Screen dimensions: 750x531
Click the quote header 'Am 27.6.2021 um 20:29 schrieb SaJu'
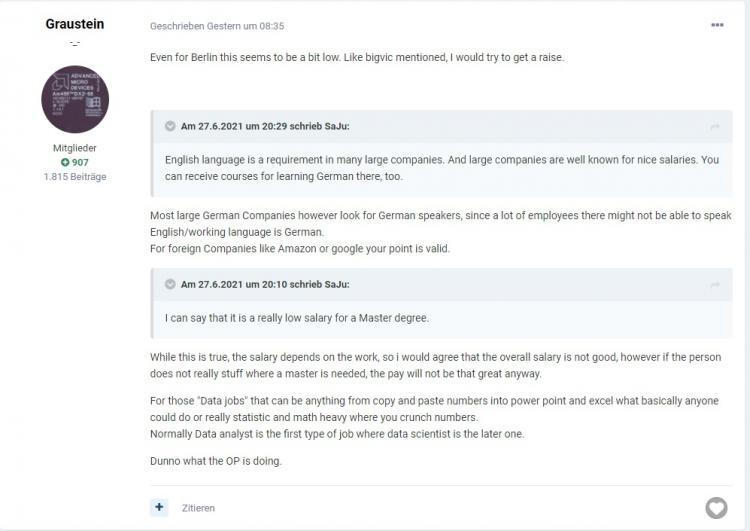(x=265, y=126)
